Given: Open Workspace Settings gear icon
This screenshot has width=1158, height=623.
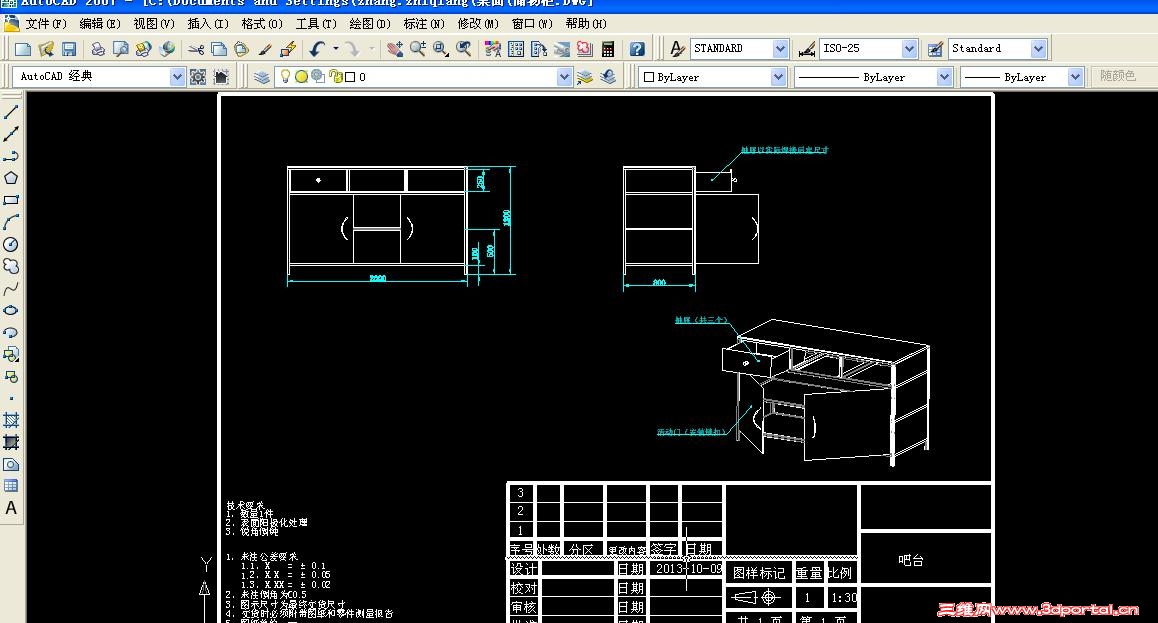Looking at the screenshot, I should [x=198, y=77].
